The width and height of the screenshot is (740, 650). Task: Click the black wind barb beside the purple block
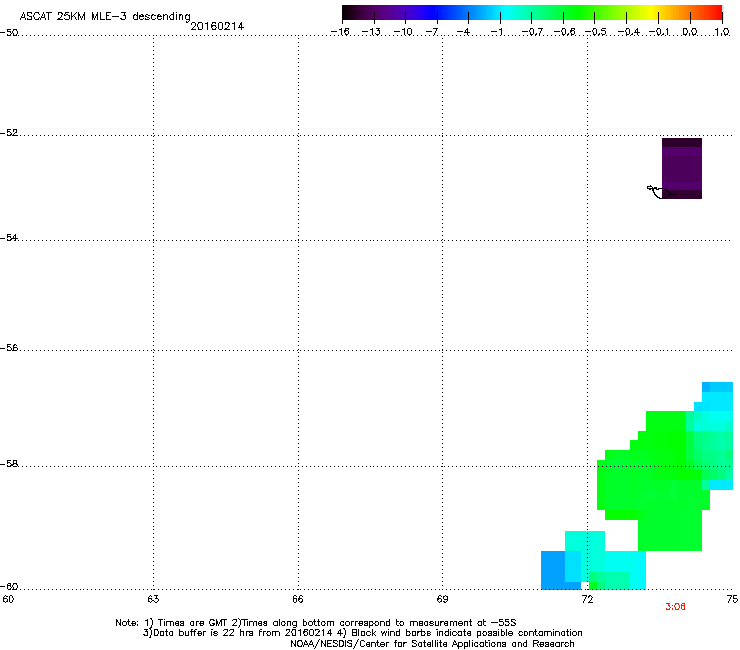click(660, 192)
